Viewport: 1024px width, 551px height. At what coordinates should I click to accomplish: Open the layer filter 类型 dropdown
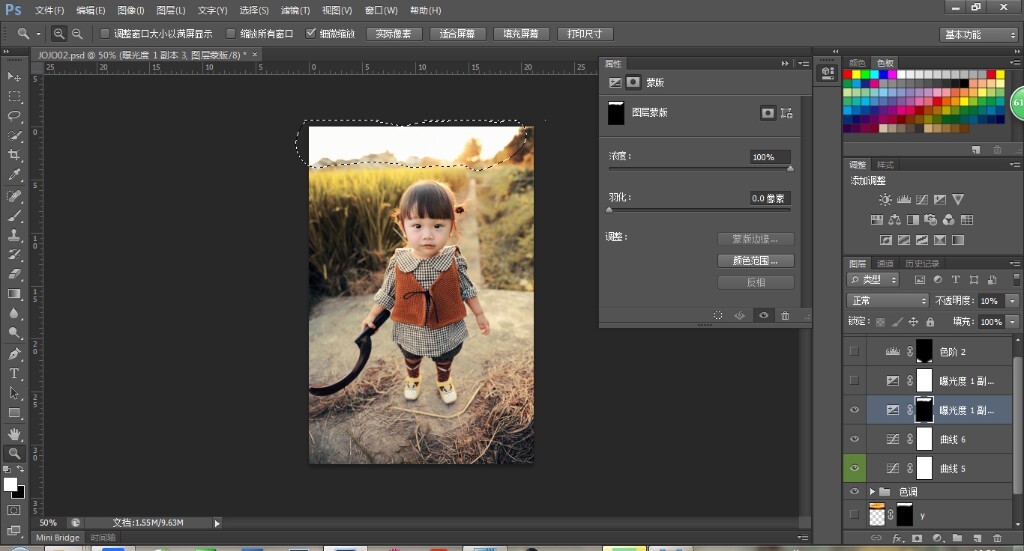(872, 279)
